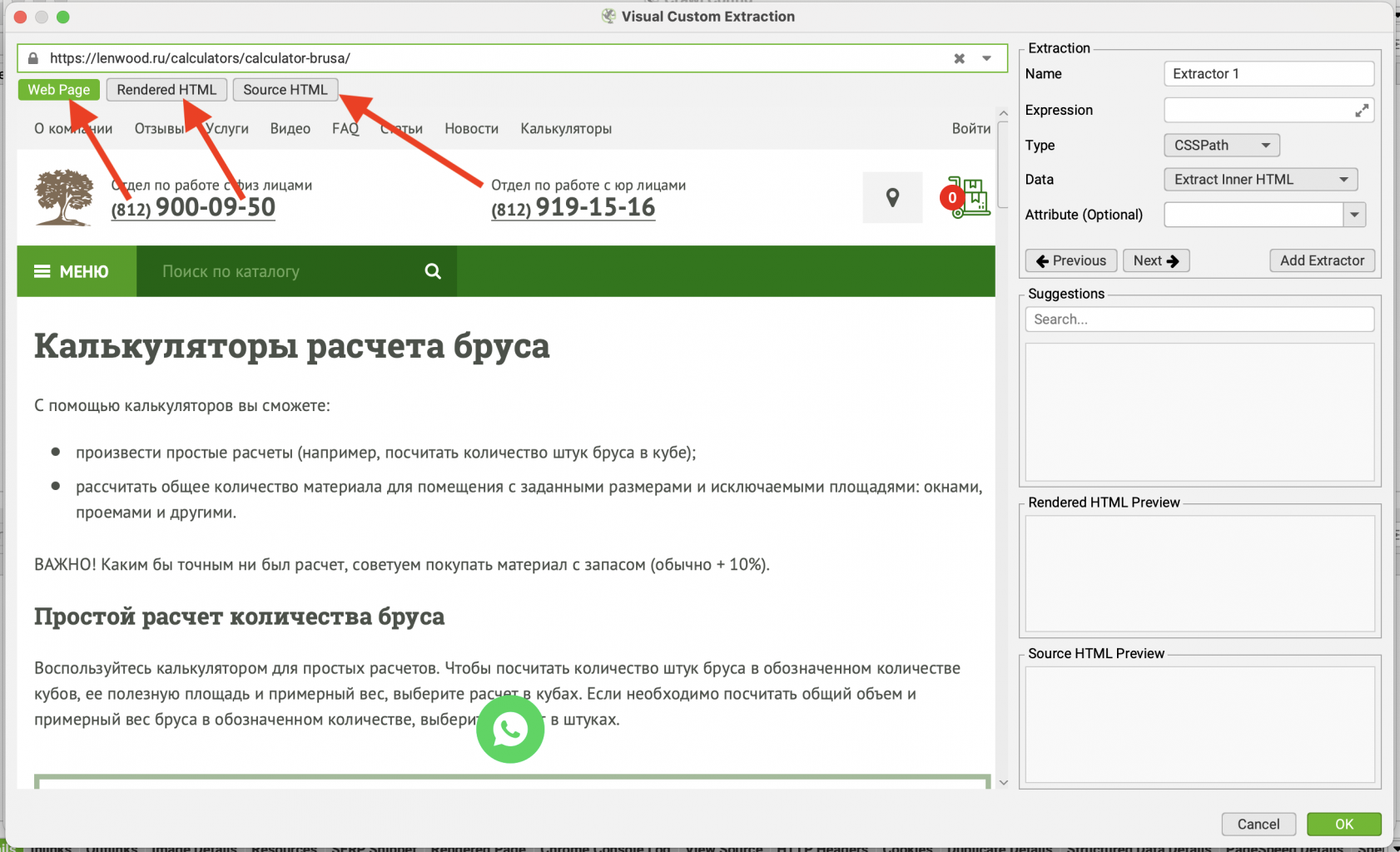
Task: Open the WhatsApp chat bubble
Action: (x=510, y=730)
